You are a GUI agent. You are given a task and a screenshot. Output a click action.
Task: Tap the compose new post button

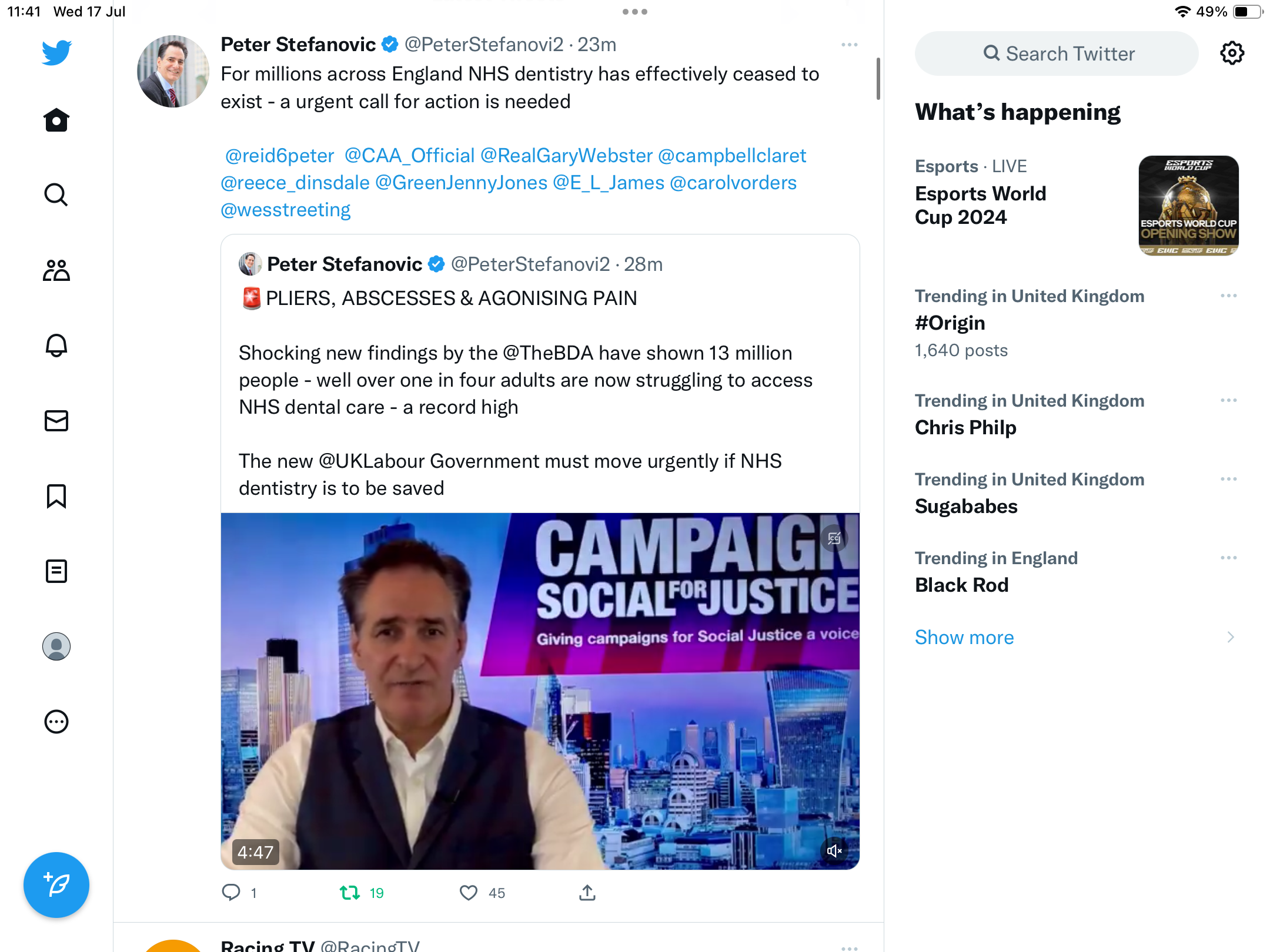click(x=56, y=885)
